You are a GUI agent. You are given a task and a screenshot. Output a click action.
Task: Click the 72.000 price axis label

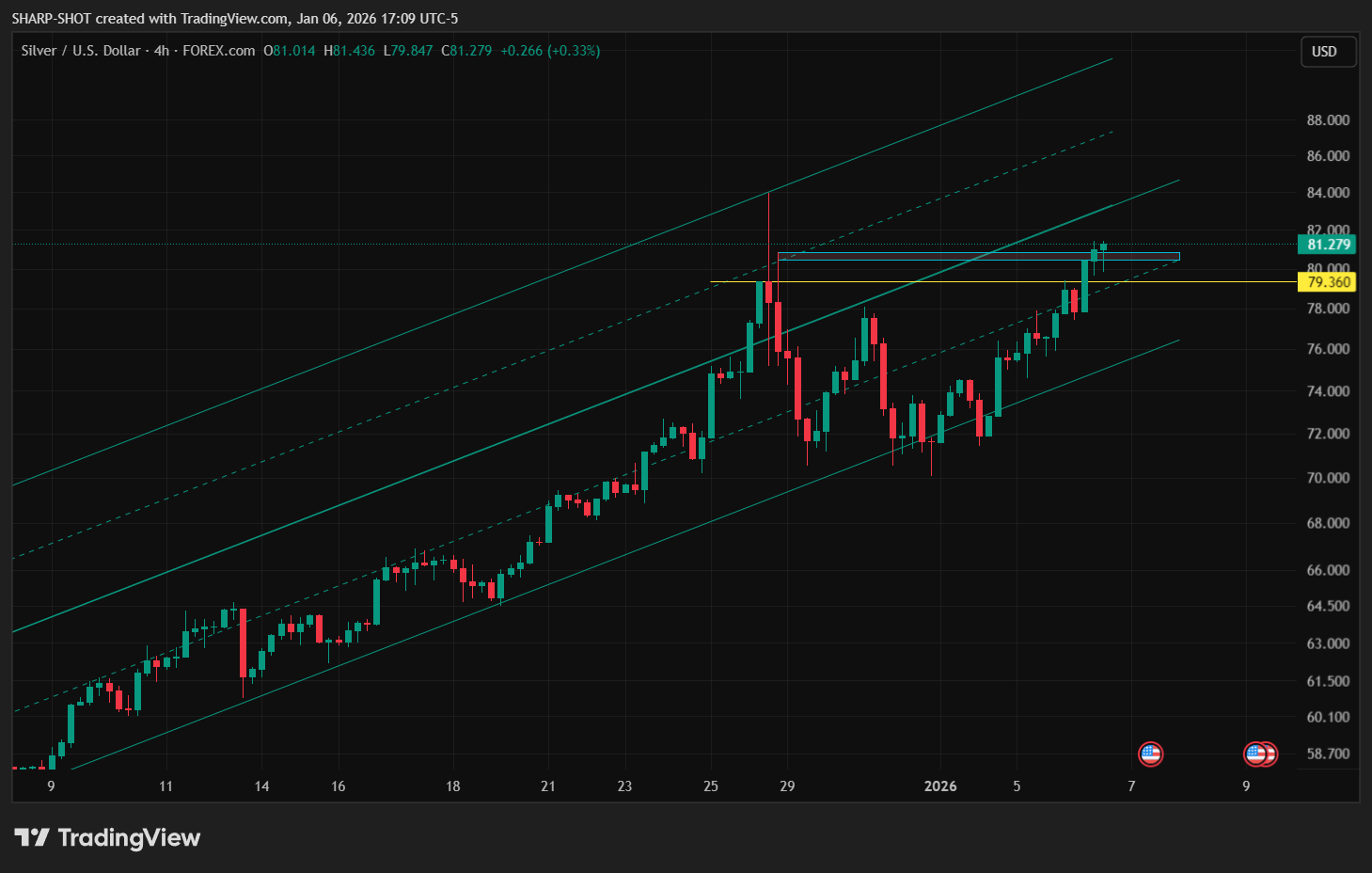[1328, 434]
